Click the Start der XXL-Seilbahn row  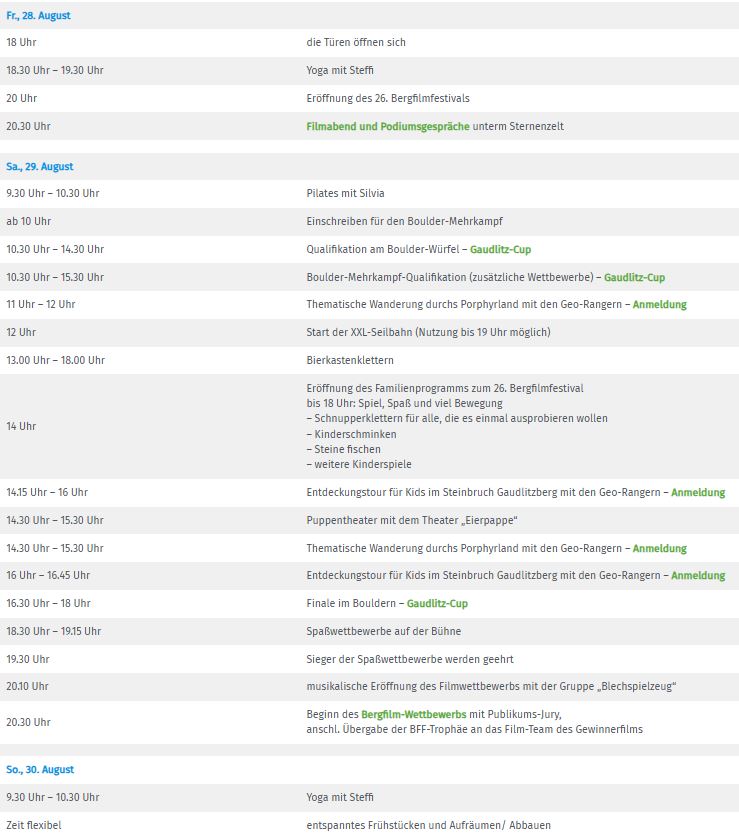pos(369,332)
